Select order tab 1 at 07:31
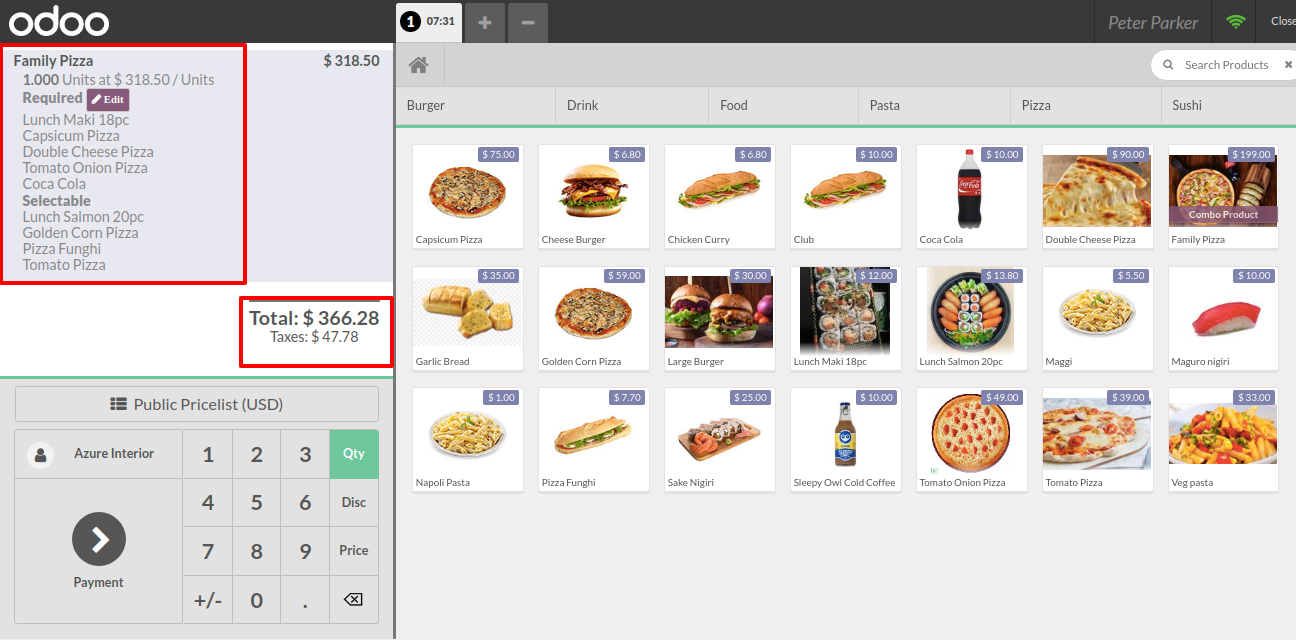The width and height of the screenshot is (1296, 640). 430,22
